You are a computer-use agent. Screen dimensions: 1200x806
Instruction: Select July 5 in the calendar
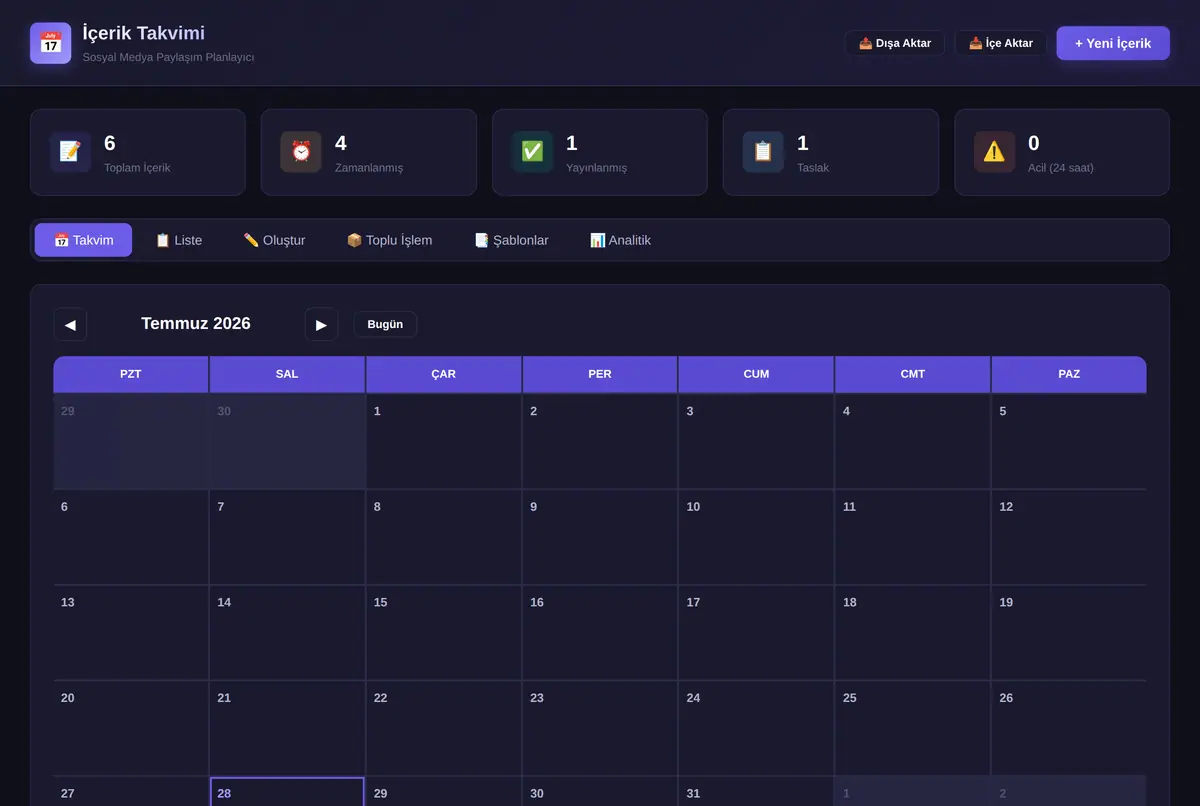pos(1069,441)
